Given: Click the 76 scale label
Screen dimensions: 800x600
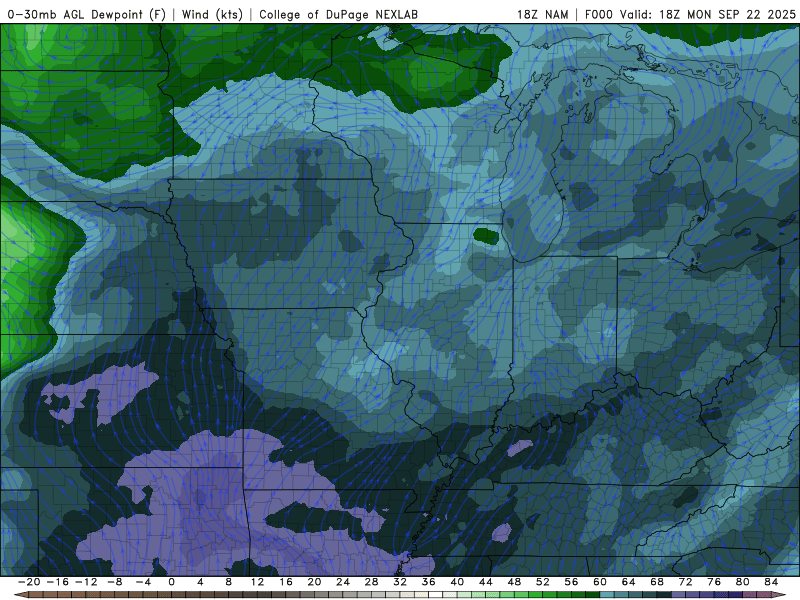Looking at the screenshot, I should (x=714, y=582).
